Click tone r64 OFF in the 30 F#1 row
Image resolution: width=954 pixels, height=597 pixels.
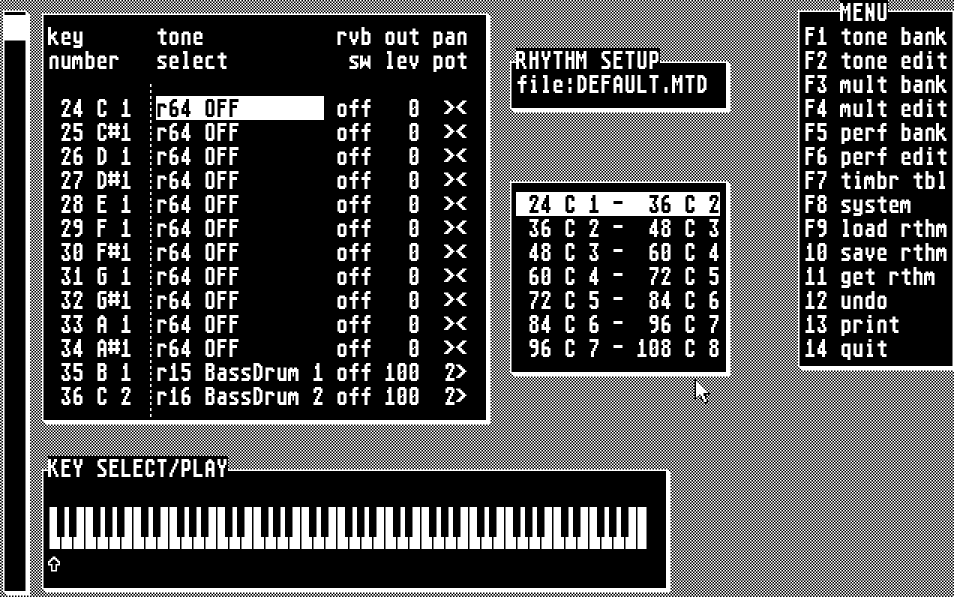198,253
